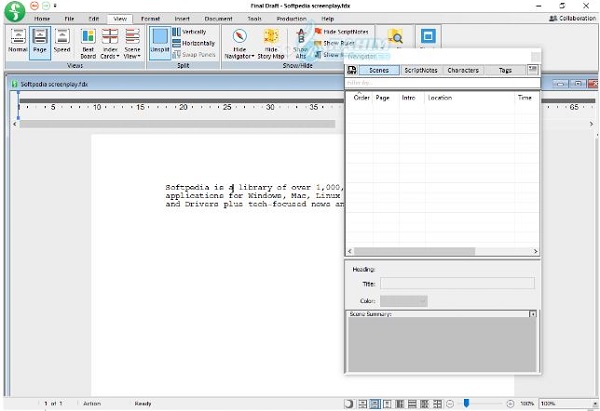Open the Beat Board

tap(88, 44)
